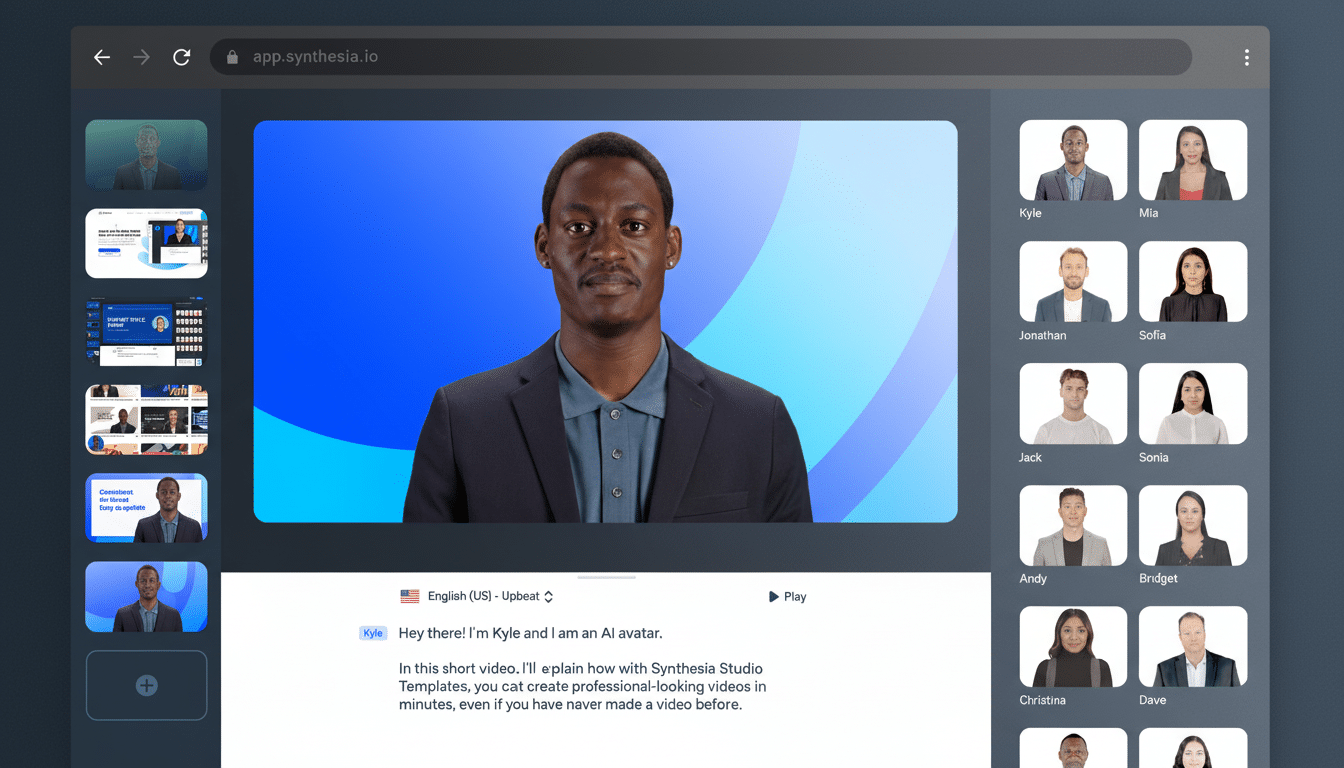Click the padlock icon in the address bar

click(x=232, y=57)
